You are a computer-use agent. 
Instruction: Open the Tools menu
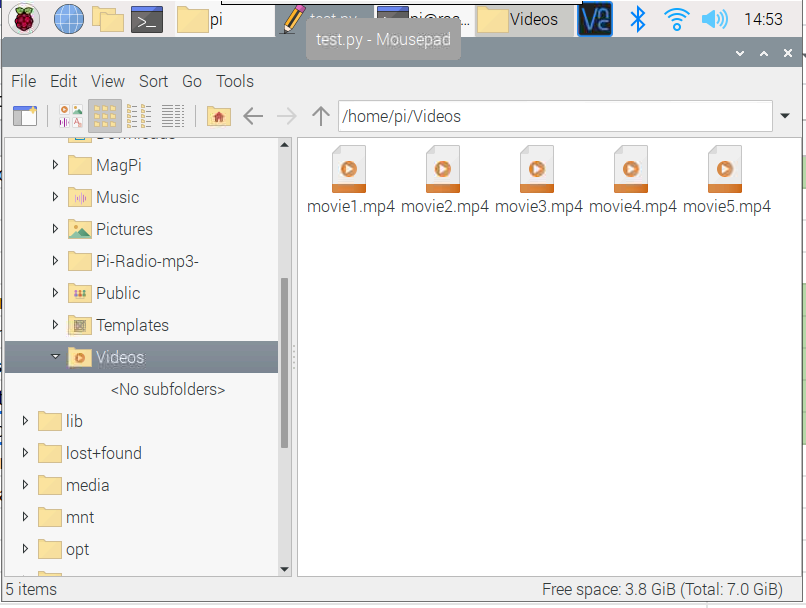tap(235, 81)
